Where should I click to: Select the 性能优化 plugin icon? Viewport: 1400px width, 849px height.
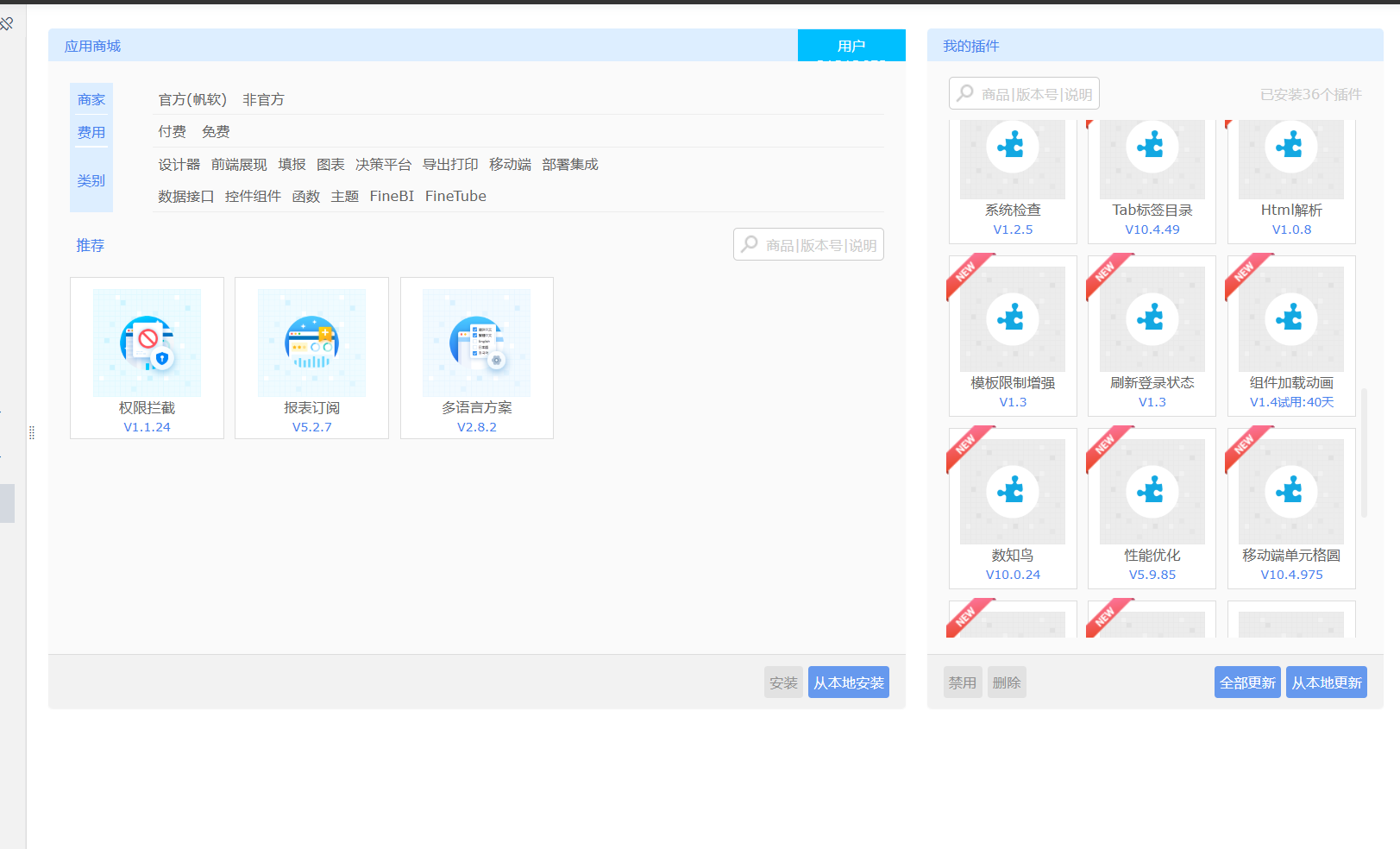(x=1152, y=492)
